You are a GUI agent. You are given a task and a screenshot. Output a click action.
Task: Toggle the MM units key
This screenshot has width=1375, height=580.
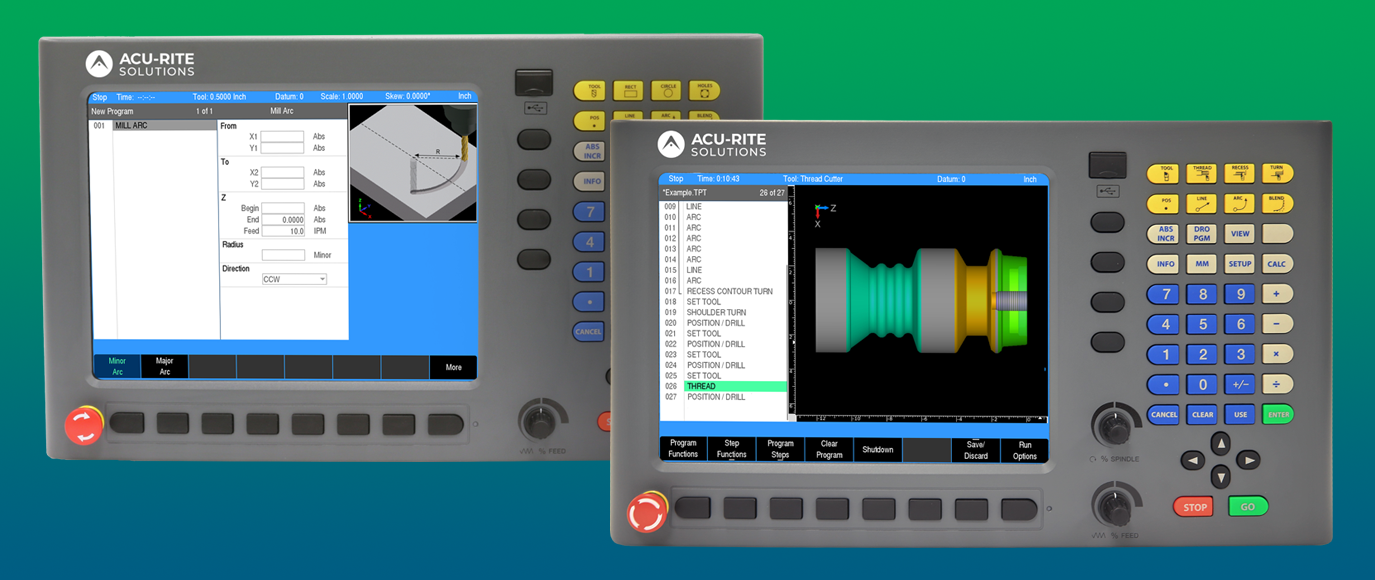coord(1202,265)
